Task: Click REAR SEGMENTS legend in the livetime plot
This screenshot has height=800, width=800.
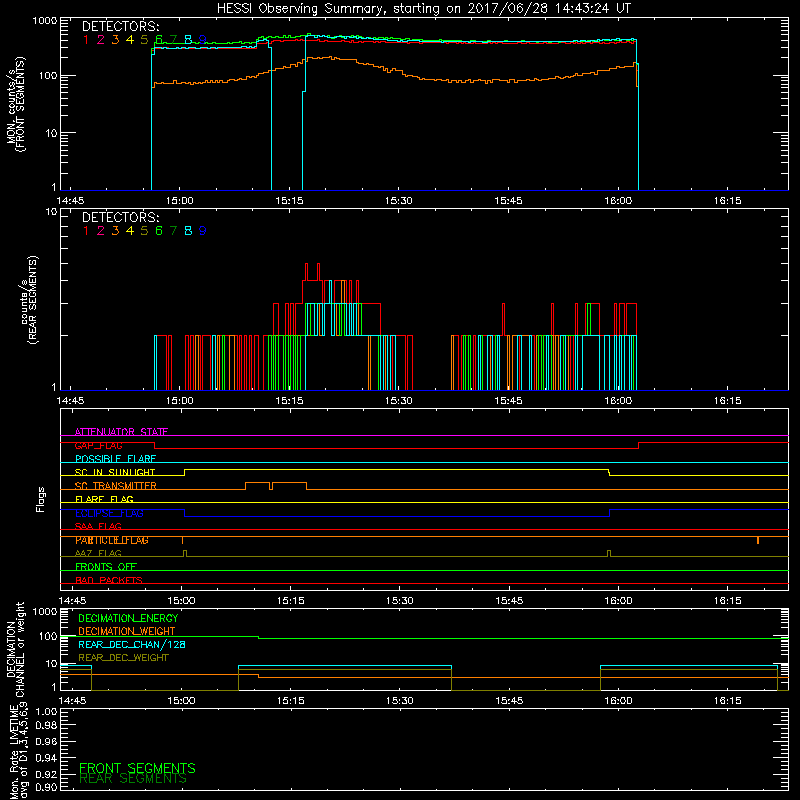Action: (133, 779)
